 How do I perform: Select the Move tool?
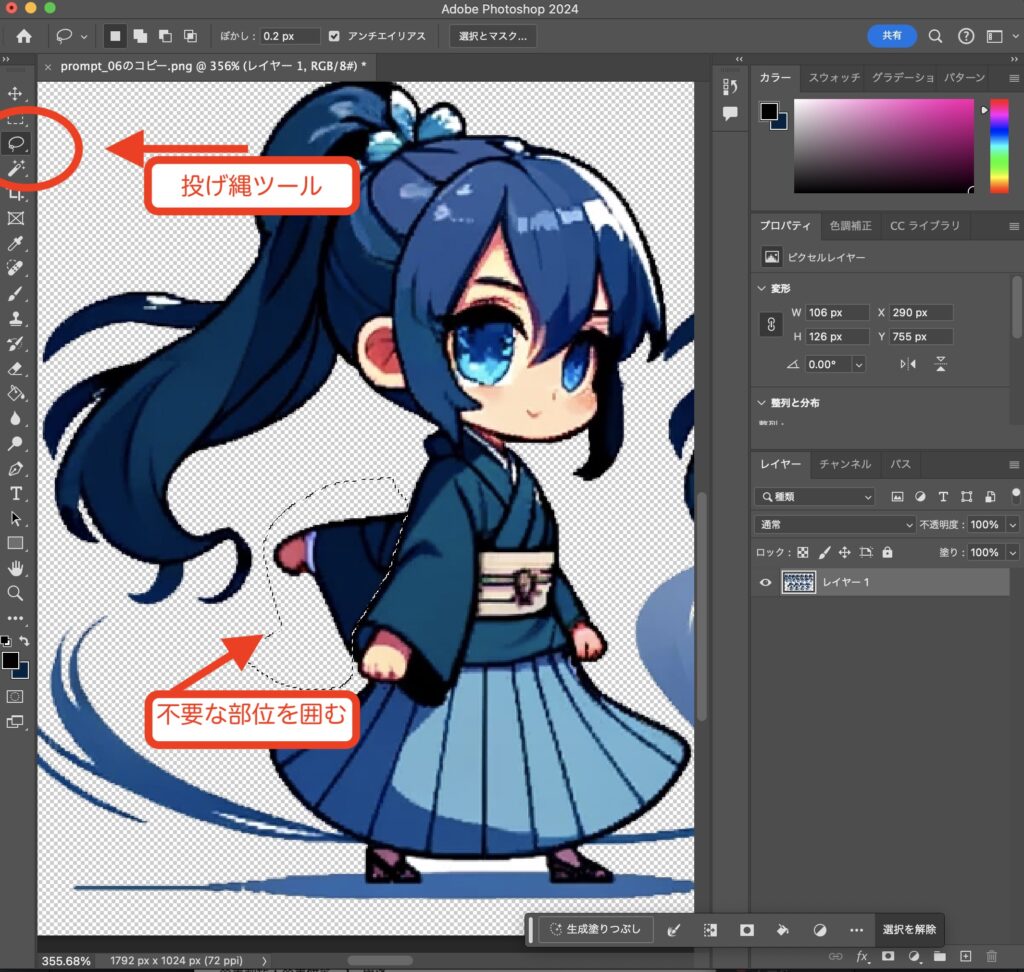[15, 93]
